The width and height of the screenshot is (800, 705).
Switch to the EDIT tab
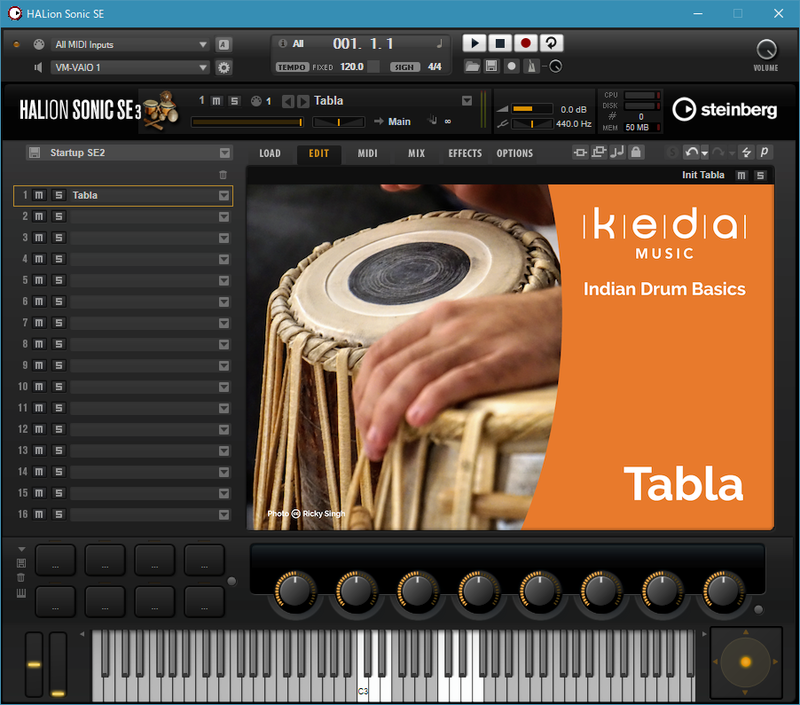(x=319, y=154)
